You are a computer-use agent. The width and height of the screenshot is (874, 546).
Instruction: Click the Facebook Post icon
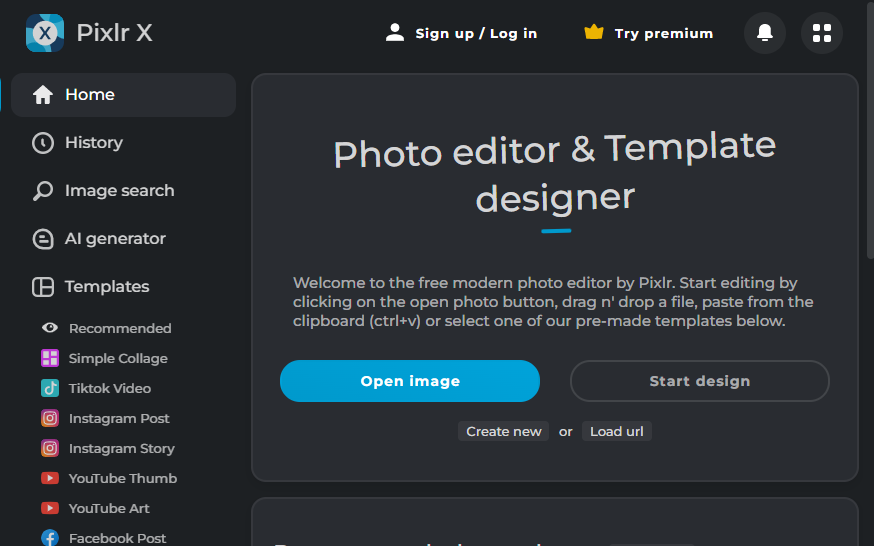50,538
